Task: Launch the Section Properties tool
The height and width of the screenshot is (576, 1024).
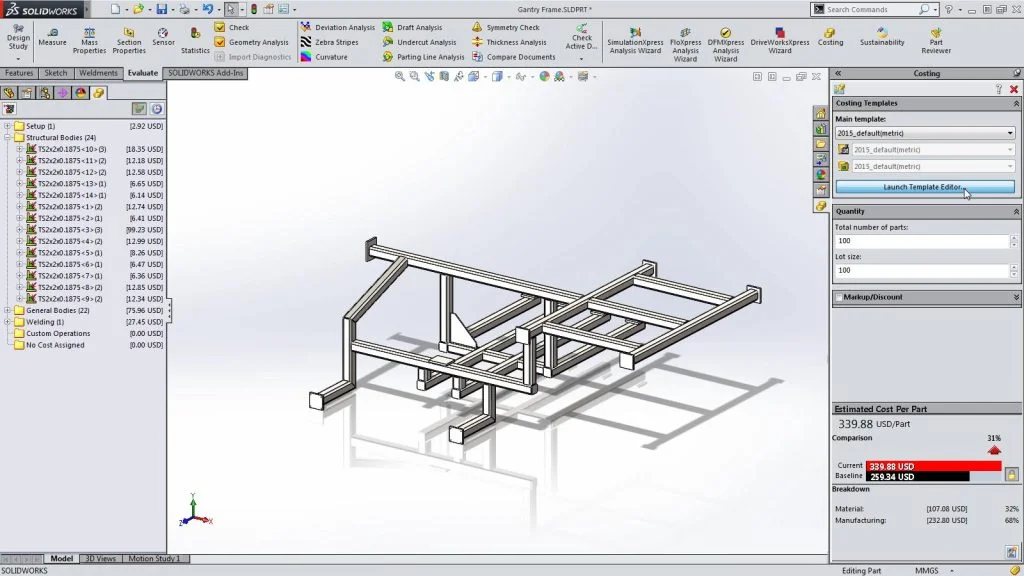Action: tap(128, 38)
